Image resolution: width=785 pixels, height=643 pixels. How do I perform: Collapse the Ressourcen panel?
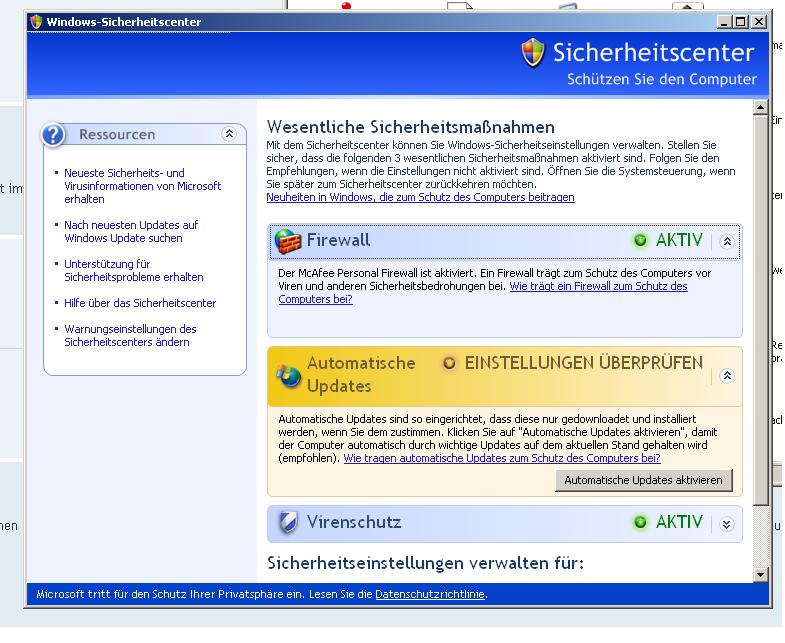click(x=229, y=134)
